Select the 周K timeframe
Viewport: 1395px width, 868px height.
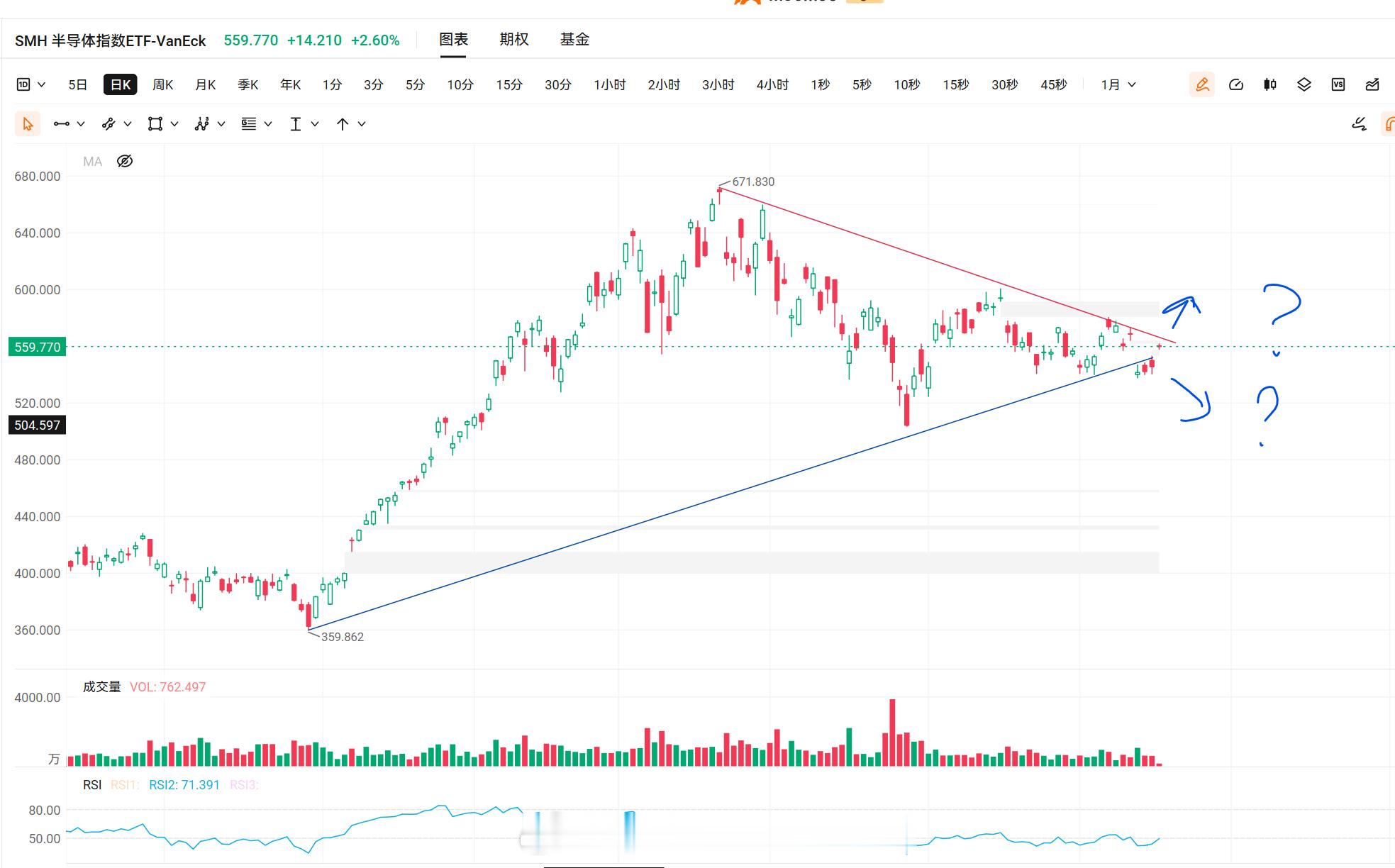click(x=163, y=84)
